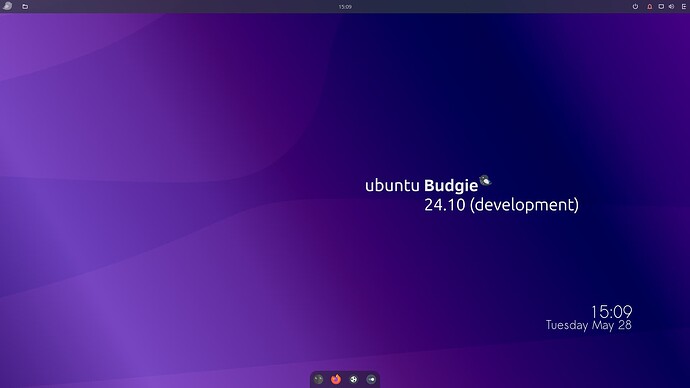Click the 'Tuesday May 28' date text
The height and width of the screenshot is (388, 690).
coord(589,325)
